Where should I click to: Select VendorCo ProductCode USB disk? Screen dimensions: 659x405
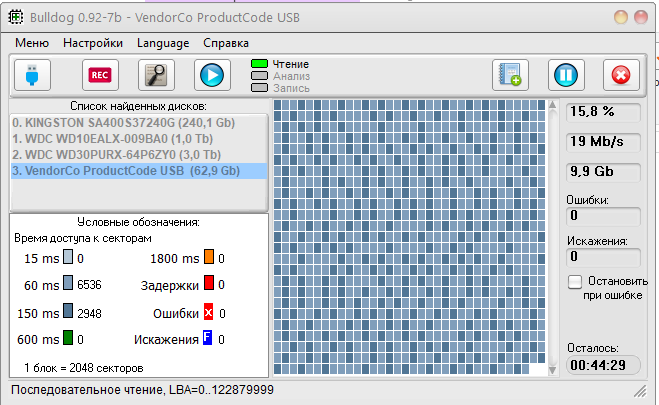(x=139, y=171)
